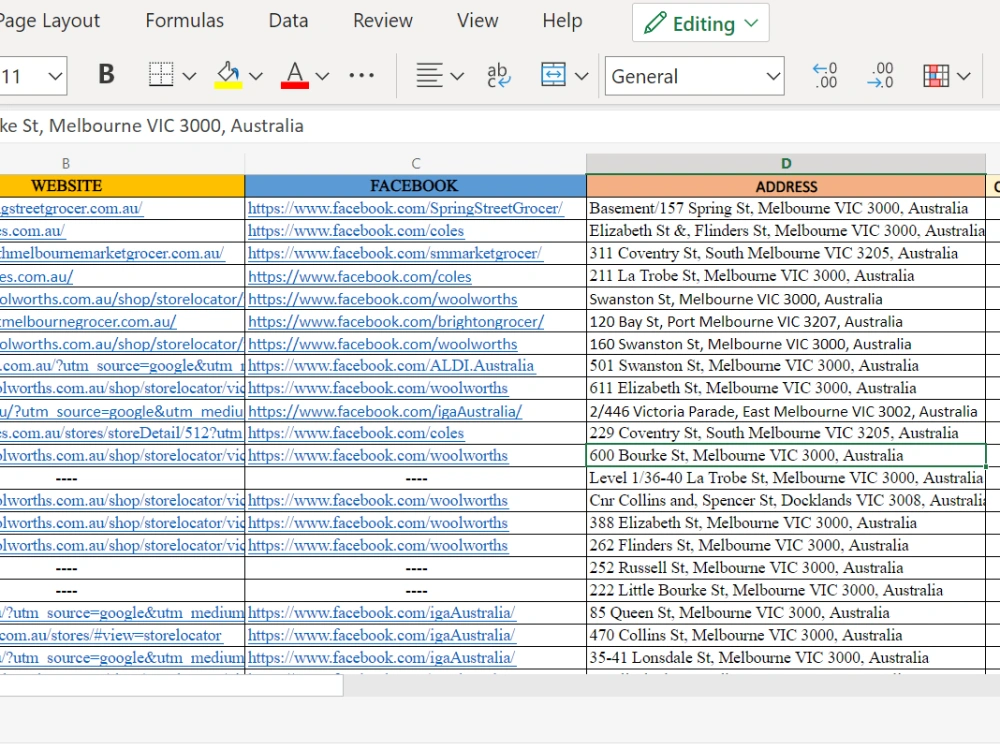
Task: Click merge and center icon
Action: pyautogui.click(x=553, y=75)
